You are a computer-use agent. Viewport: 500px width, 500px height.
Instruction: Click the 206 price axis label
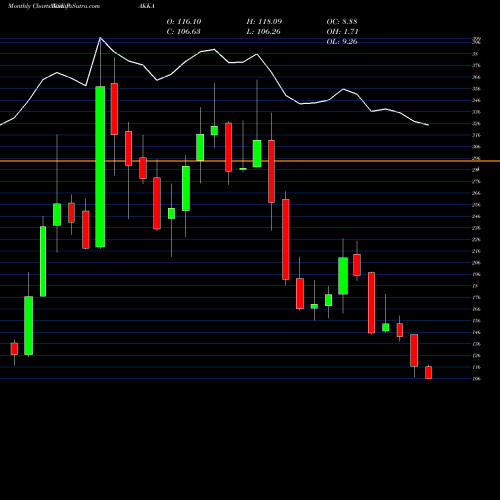(x=476, y=263)
